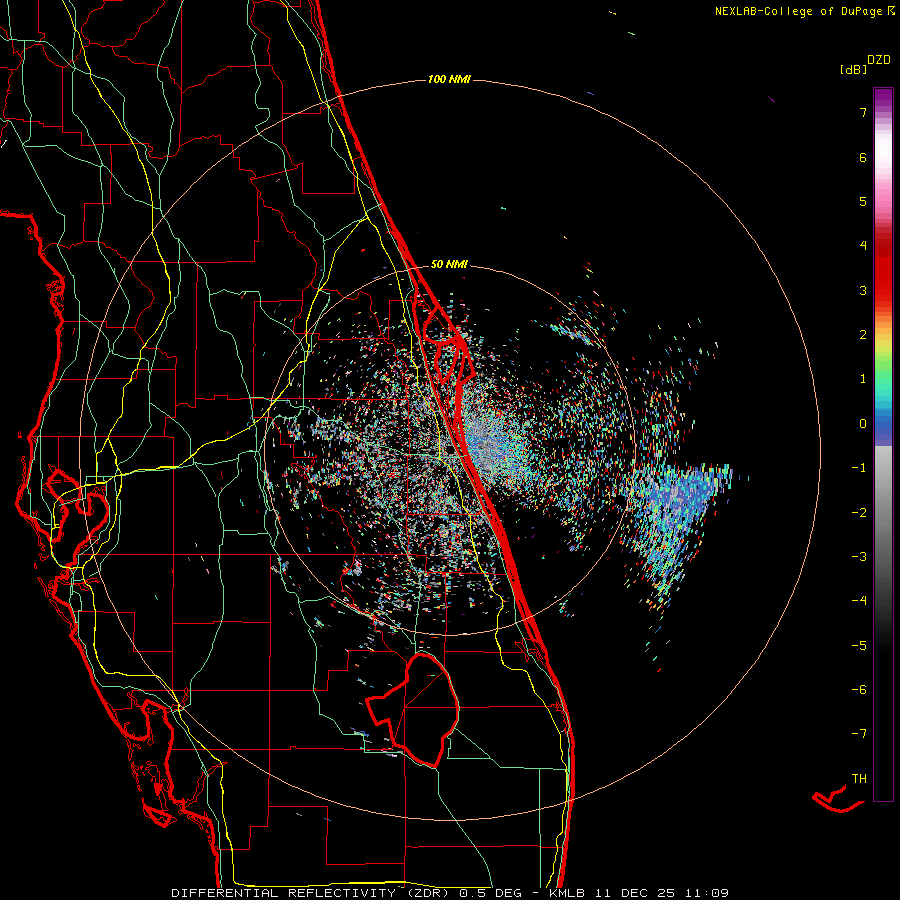Select the positive "2" scale value
This screenshot has height=900, width=900.
863,335
